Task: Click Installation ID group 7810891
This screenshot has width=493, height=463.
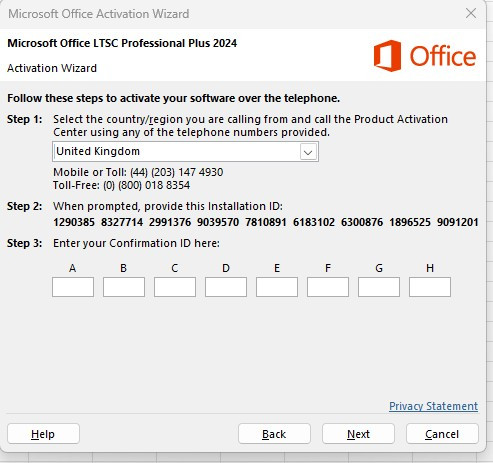Action: click(266, 222)
